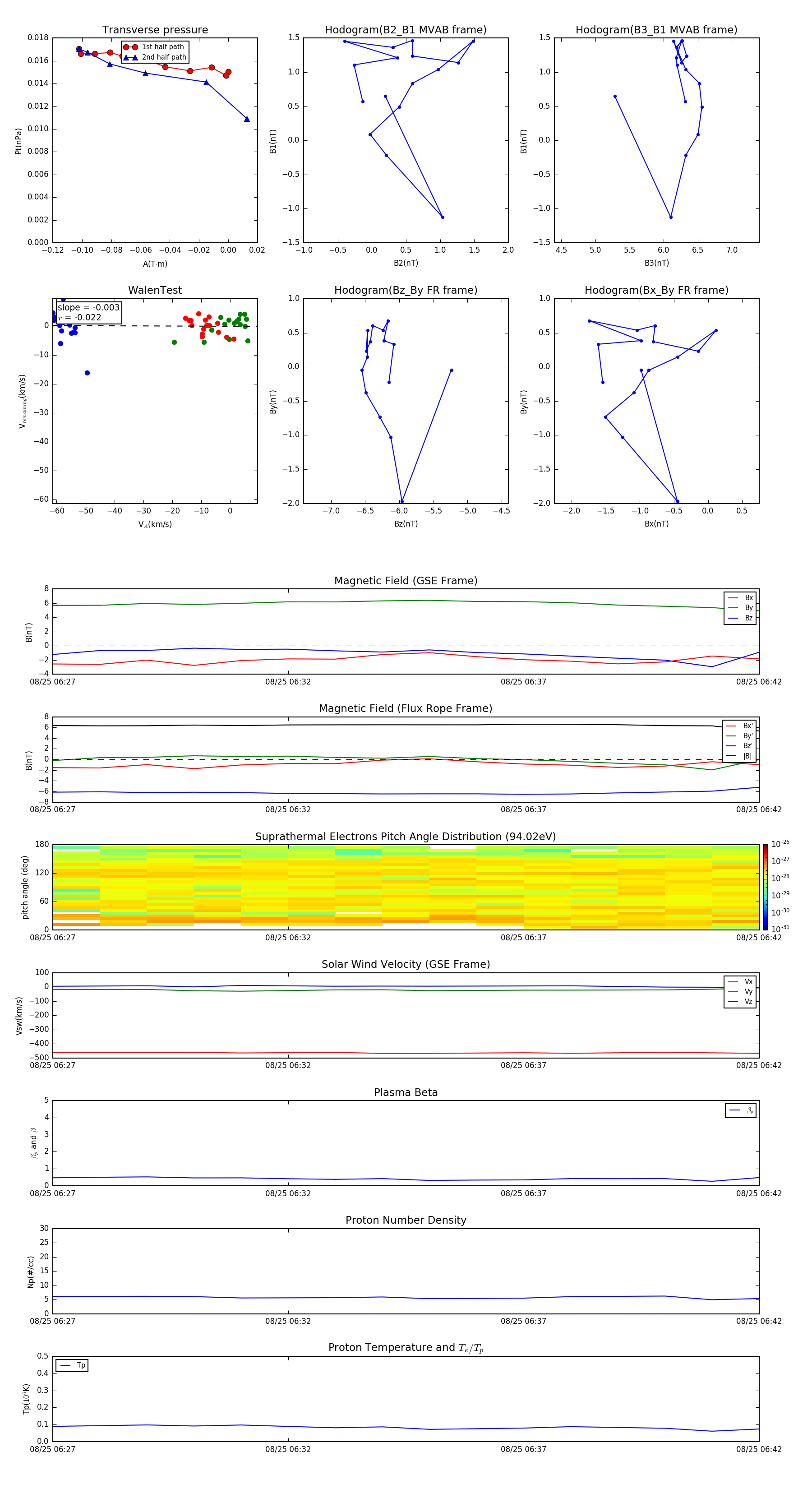The width and height of the screenshot is (812, 1489).
Task: Click the "1st half path" legend entry
Action: tap(154, 47)
